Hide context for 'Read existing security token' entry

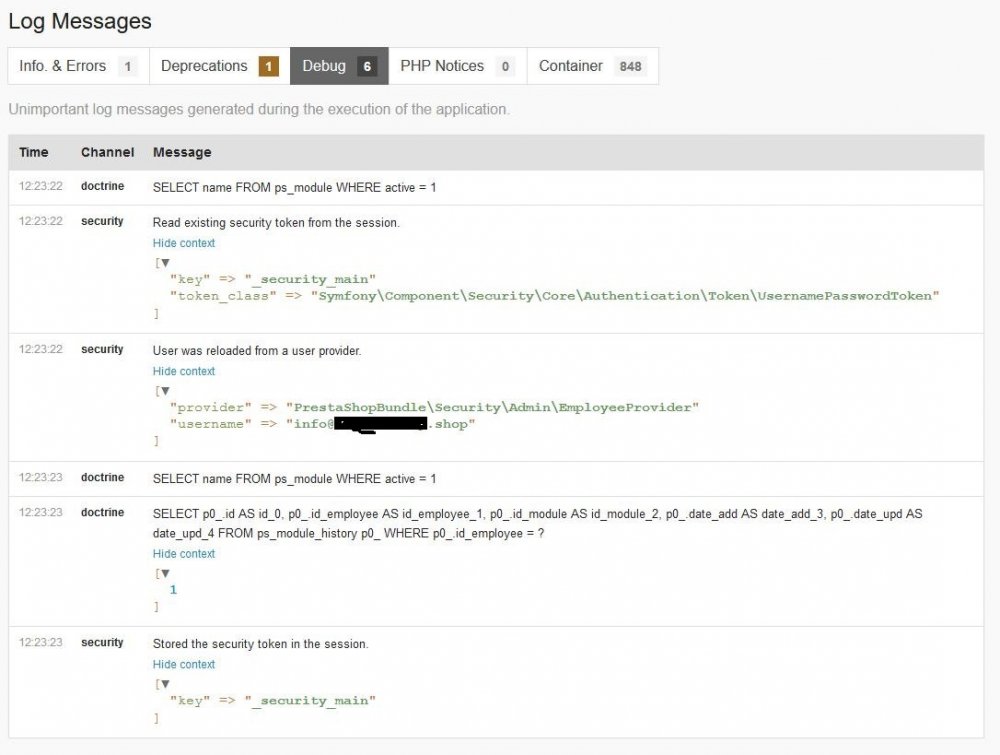184,243
